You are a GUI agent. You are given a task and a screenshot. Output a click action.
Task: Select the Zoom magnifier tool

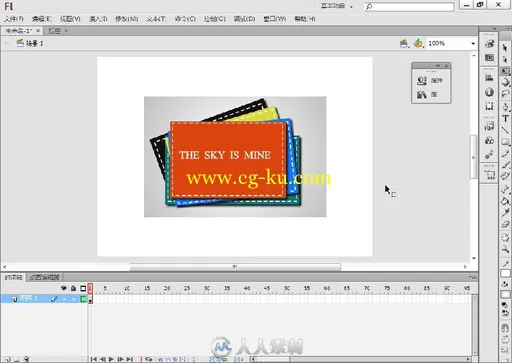(x=505, y=249)
